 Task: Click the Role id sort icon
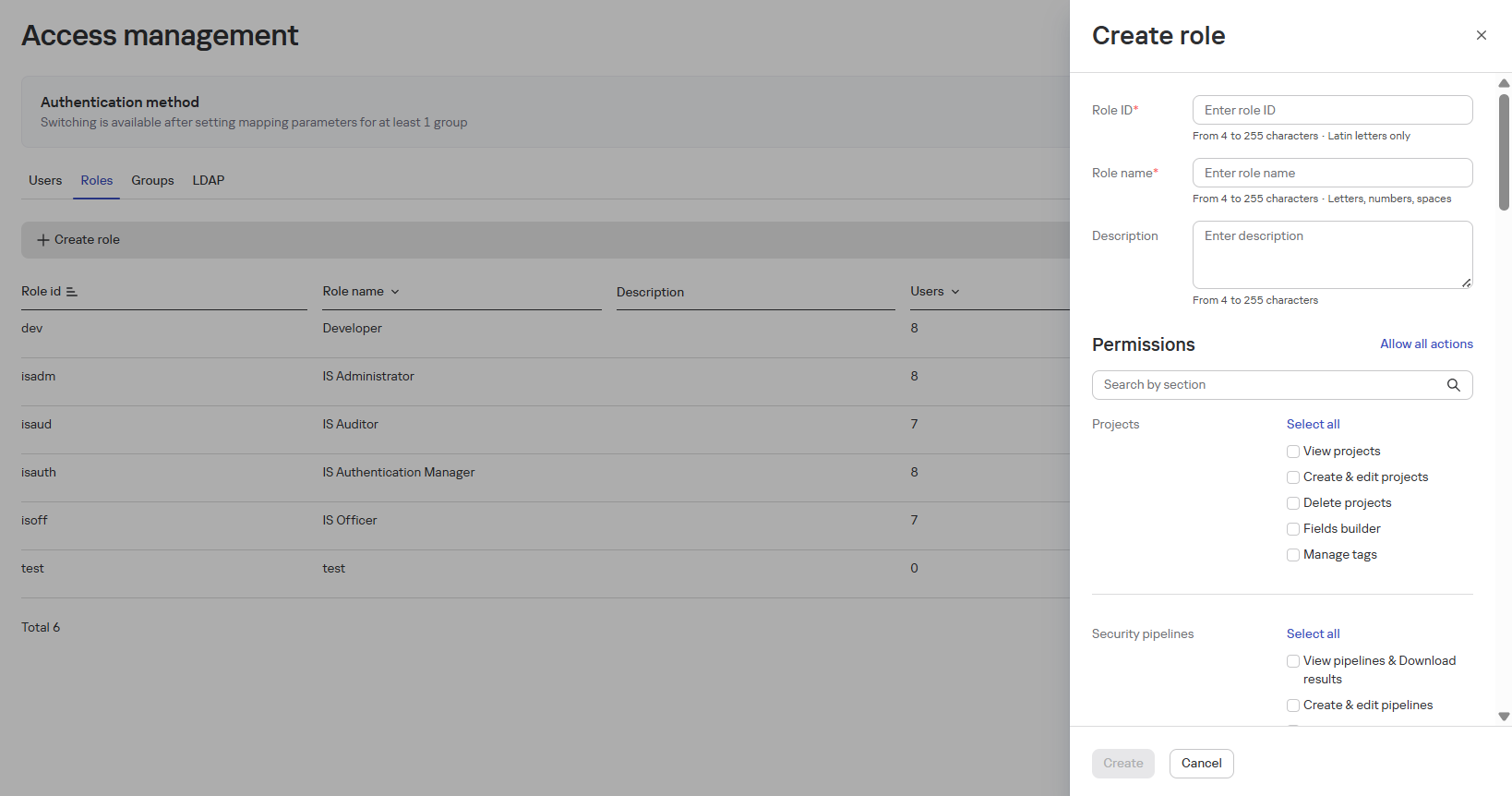point(72,292)
